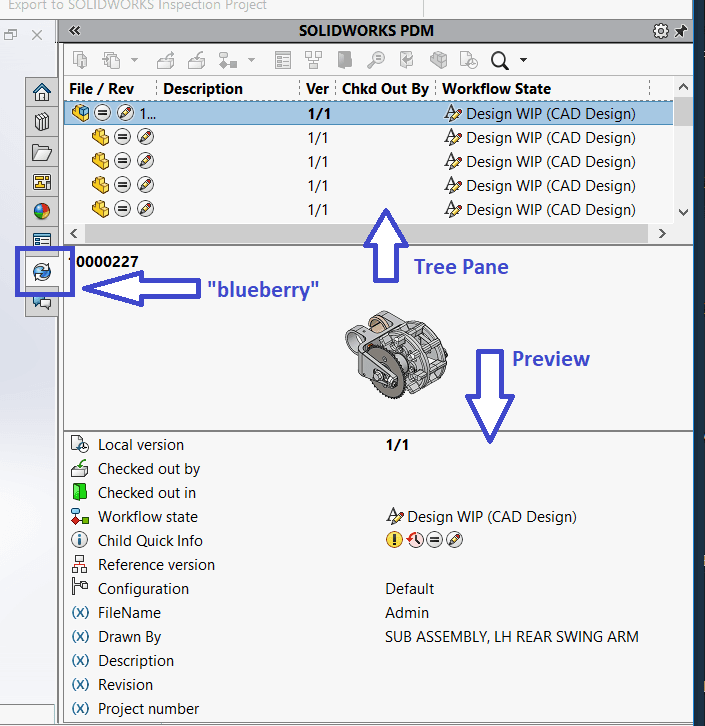Viewport: 705px width, 726px height.
Task: Sort by the Chkd Out By column header
Action: coord(385,88)
